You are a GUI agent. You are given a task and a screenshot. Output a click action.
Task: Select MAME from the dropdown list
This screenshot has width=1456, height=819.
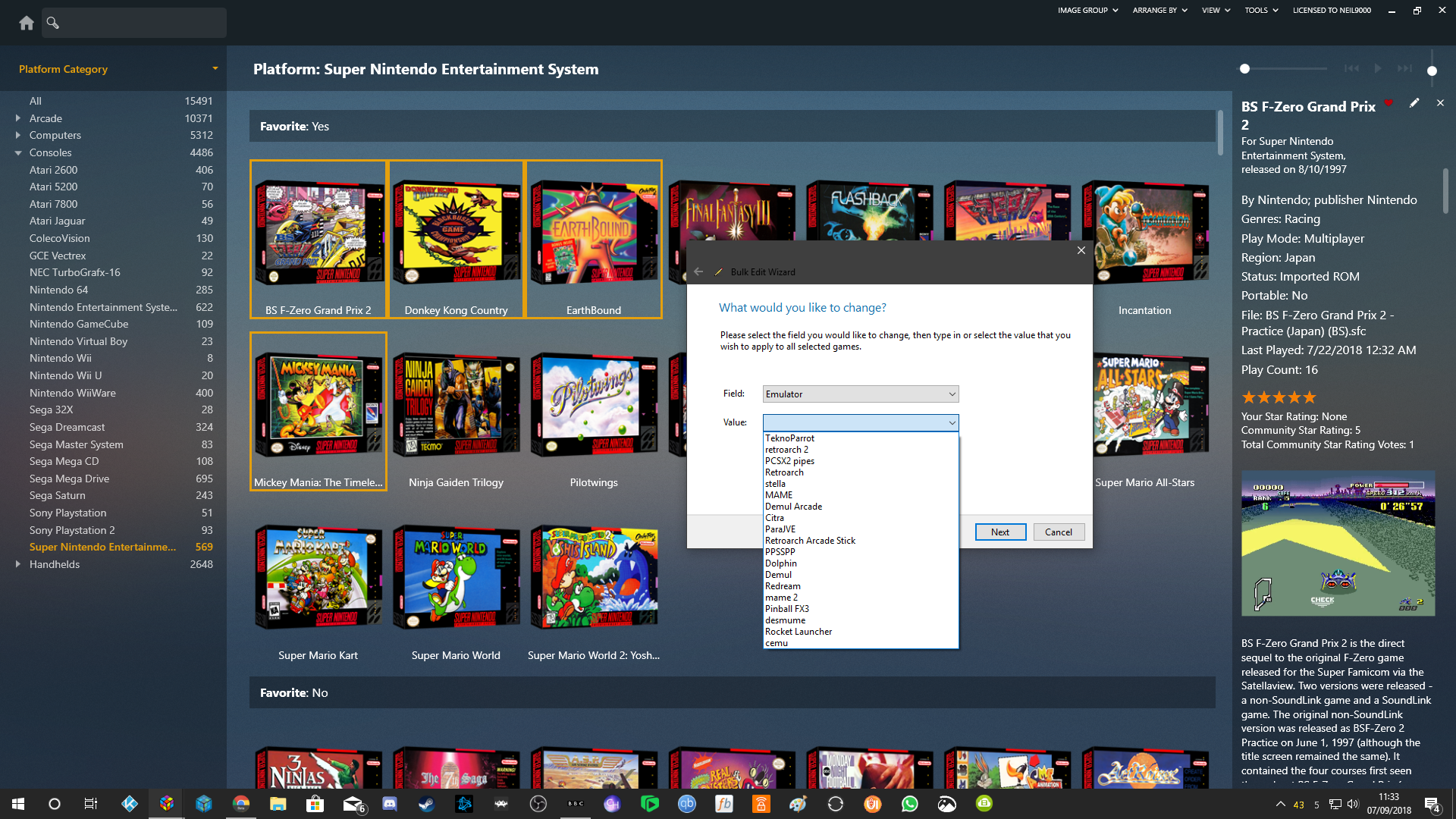[x=861, y=495]
